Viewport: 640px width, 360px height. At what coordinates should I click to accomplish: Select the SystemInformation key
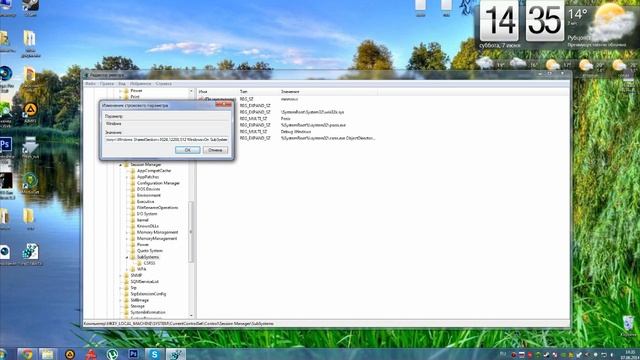[x=148, y=312]
